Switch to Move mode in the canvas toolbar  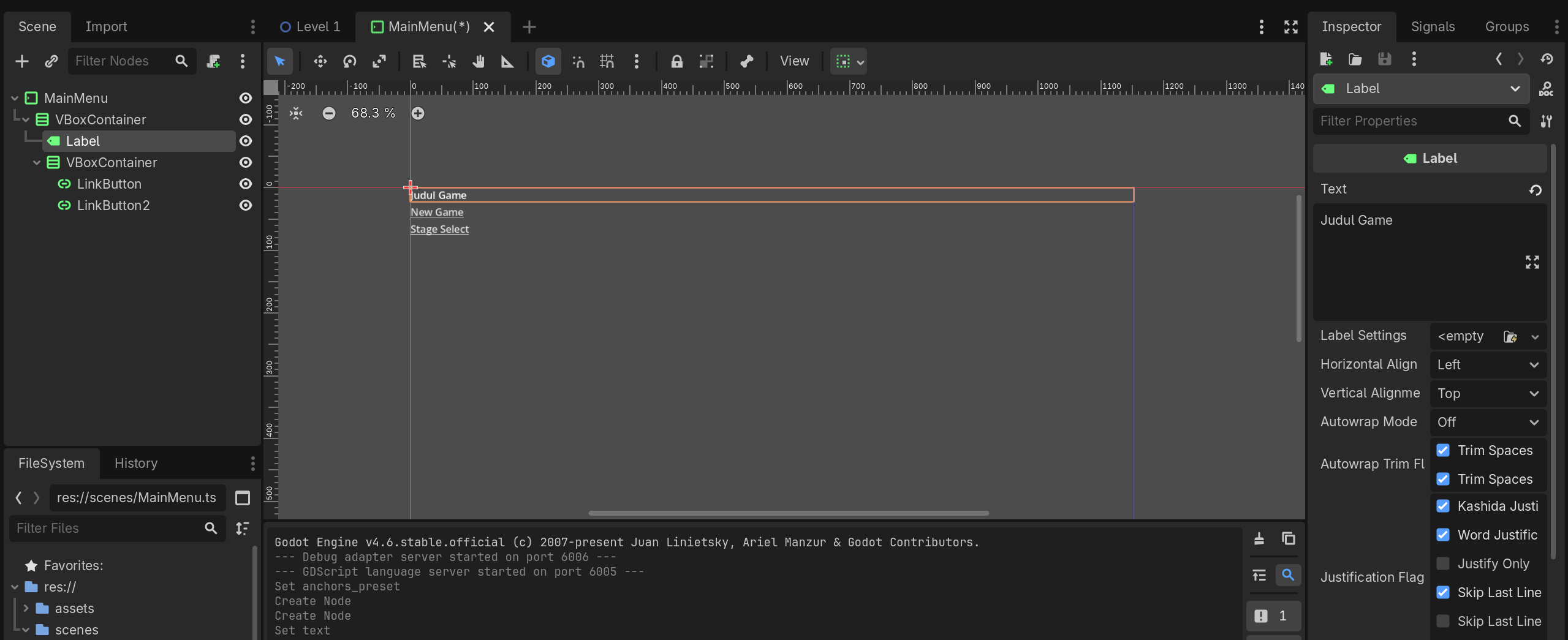(x=320, y=61)
